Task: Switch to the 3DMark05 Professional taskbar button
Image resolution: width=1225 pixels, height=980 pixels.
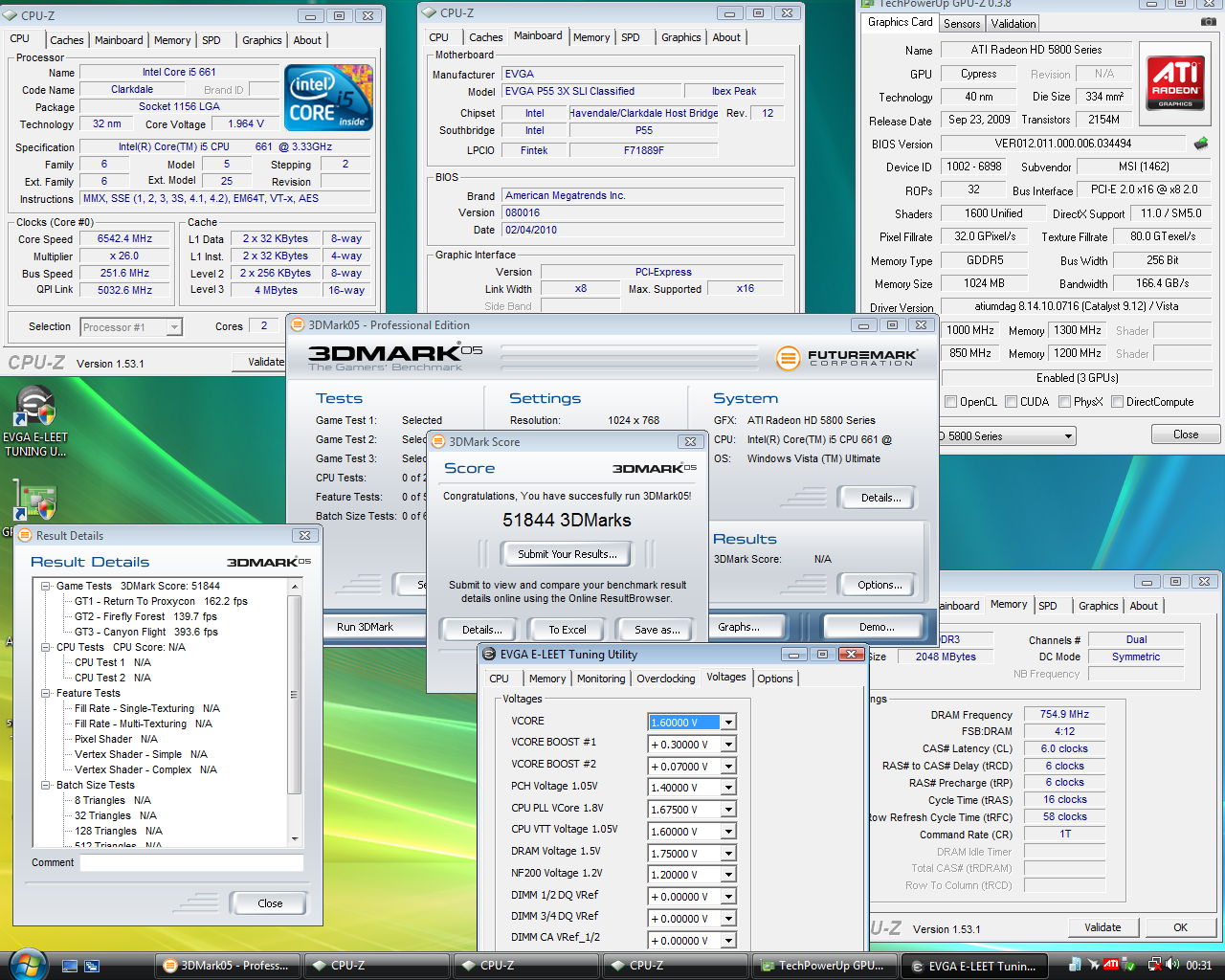Action: [226, 966]
